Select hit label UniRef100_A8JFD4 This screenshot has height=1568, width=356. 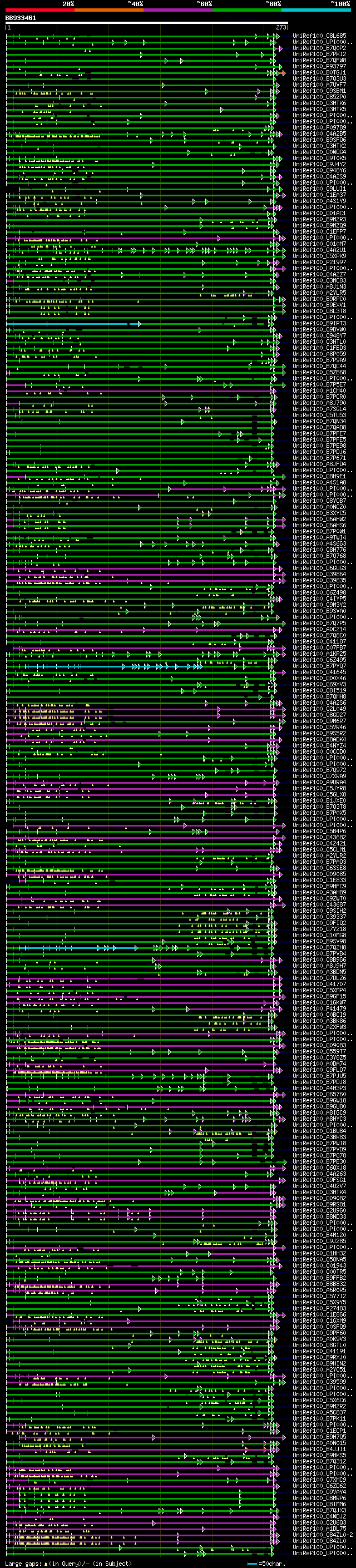tap(319, 464)
